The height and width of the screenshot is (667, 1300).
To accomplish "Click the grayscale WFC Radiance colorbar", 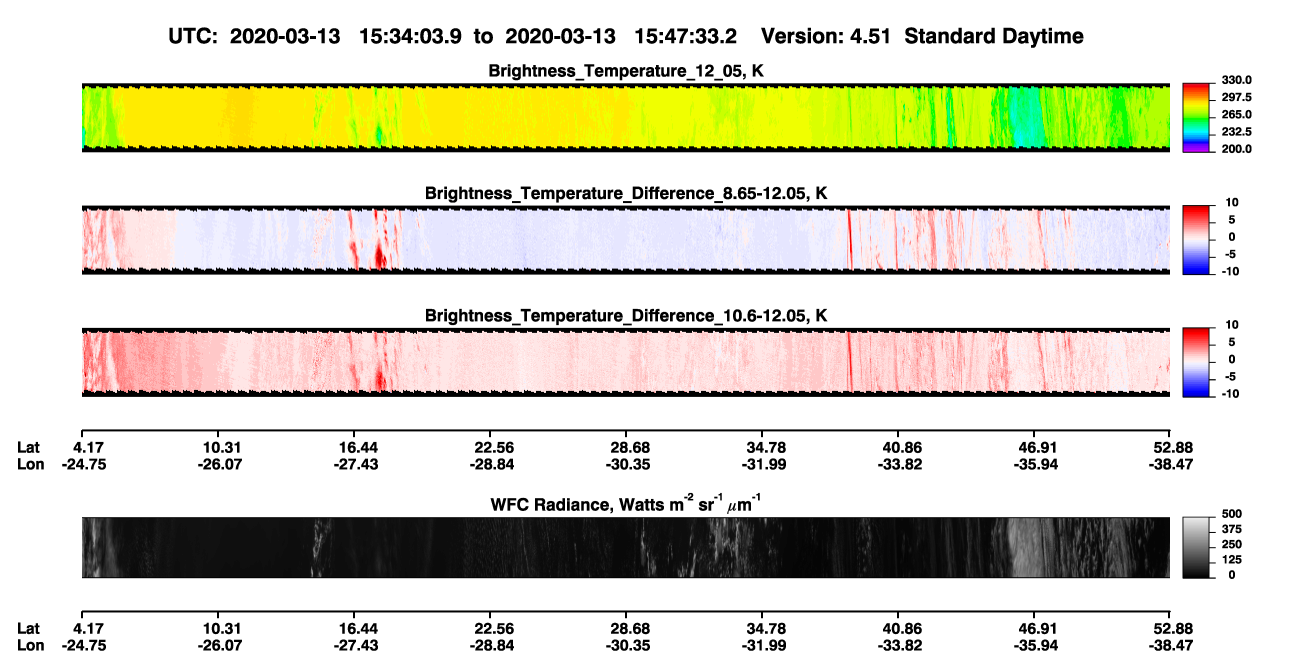I will pyautogui.click(x=1196, y=547).
